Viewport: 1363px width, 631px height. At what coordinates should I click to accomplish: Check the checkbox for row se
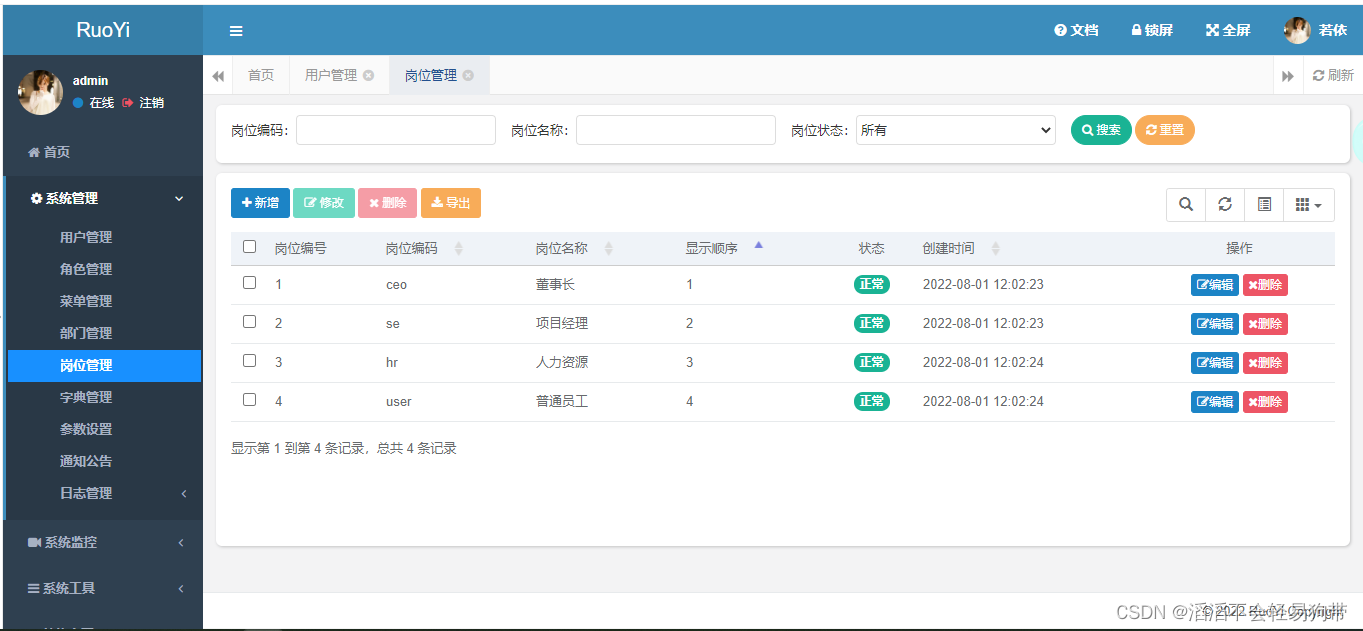[x=250, y=322]
